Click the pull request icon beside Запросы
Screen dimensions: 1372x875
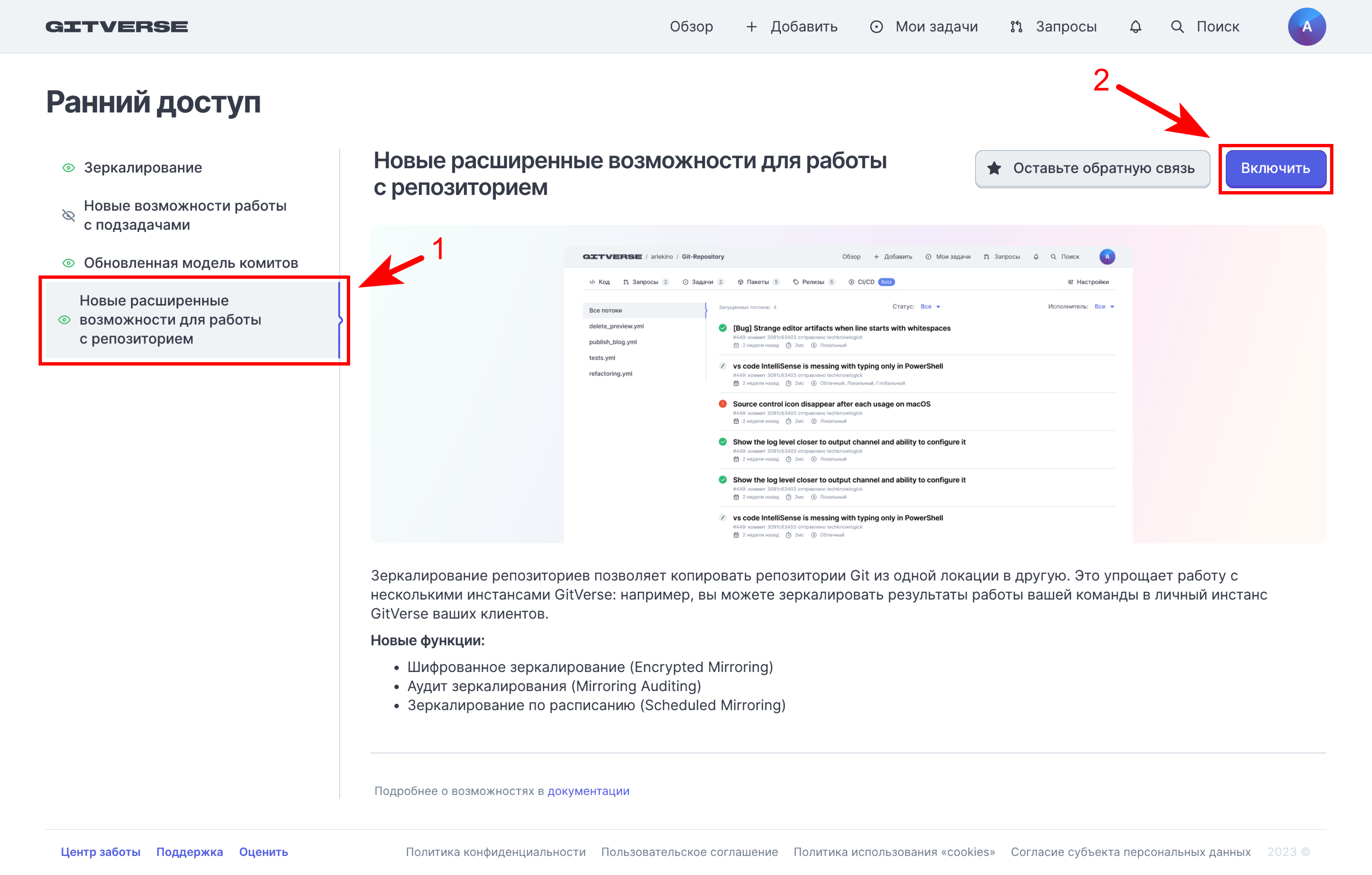tap(1016, 27)
